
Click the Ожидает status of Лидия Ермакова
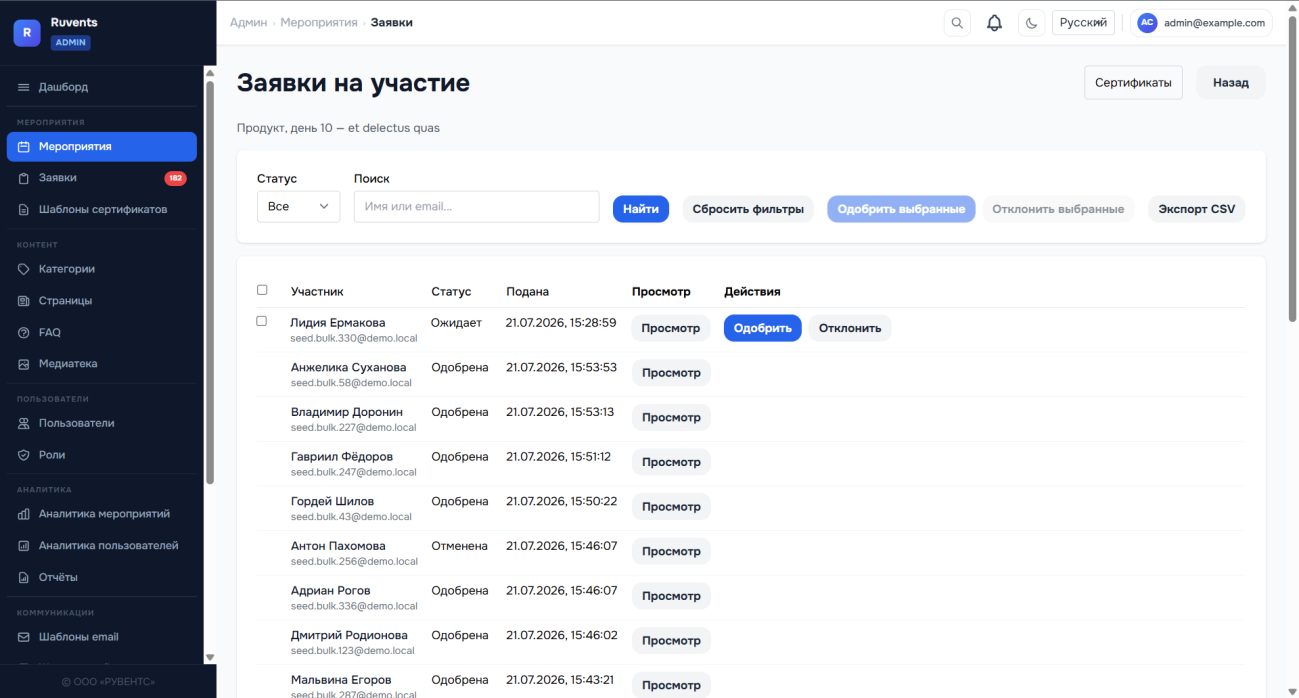[456, 323]
